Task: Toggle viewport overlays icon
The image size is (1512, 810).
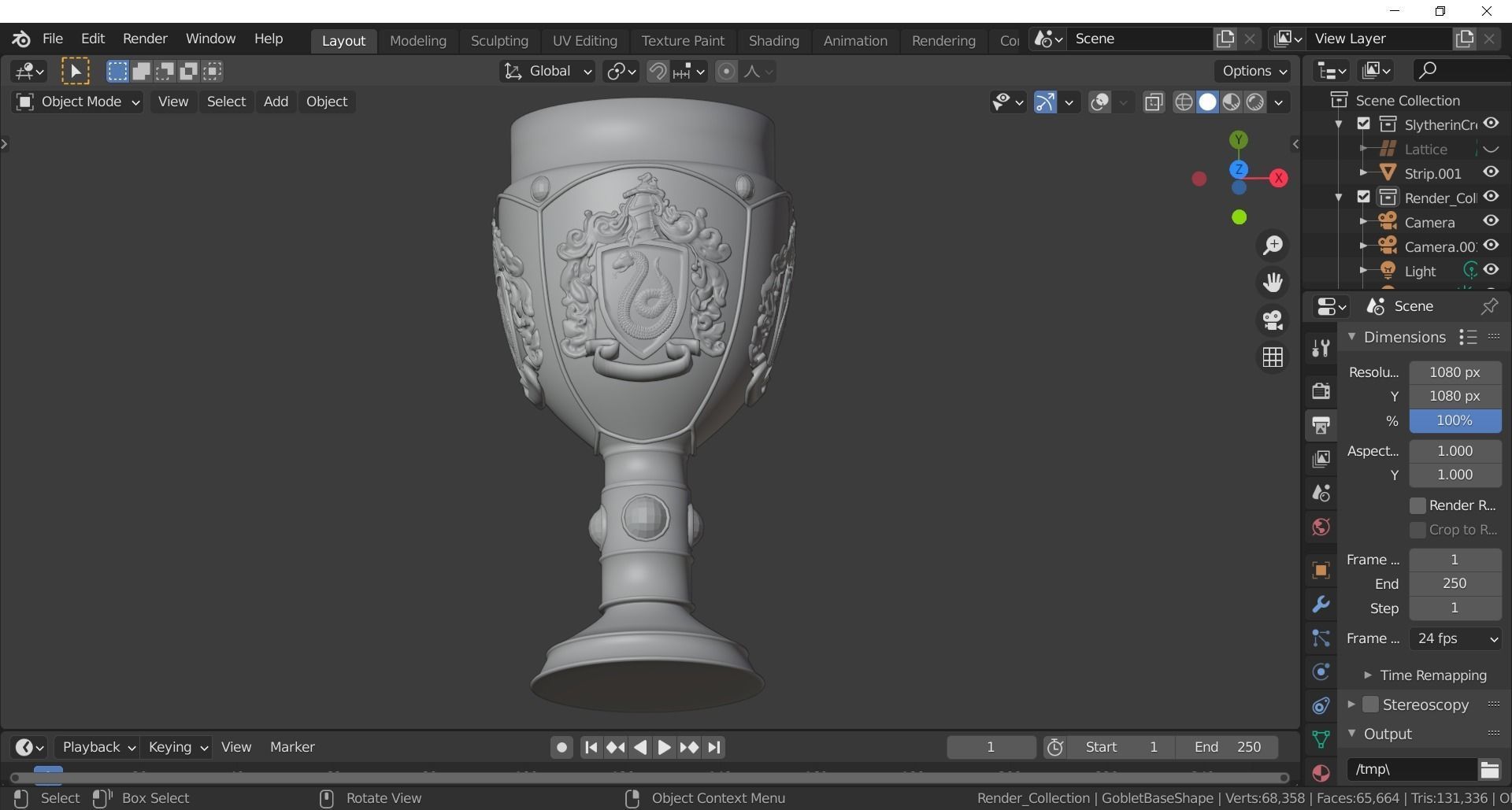Action: click(1099, 102)
